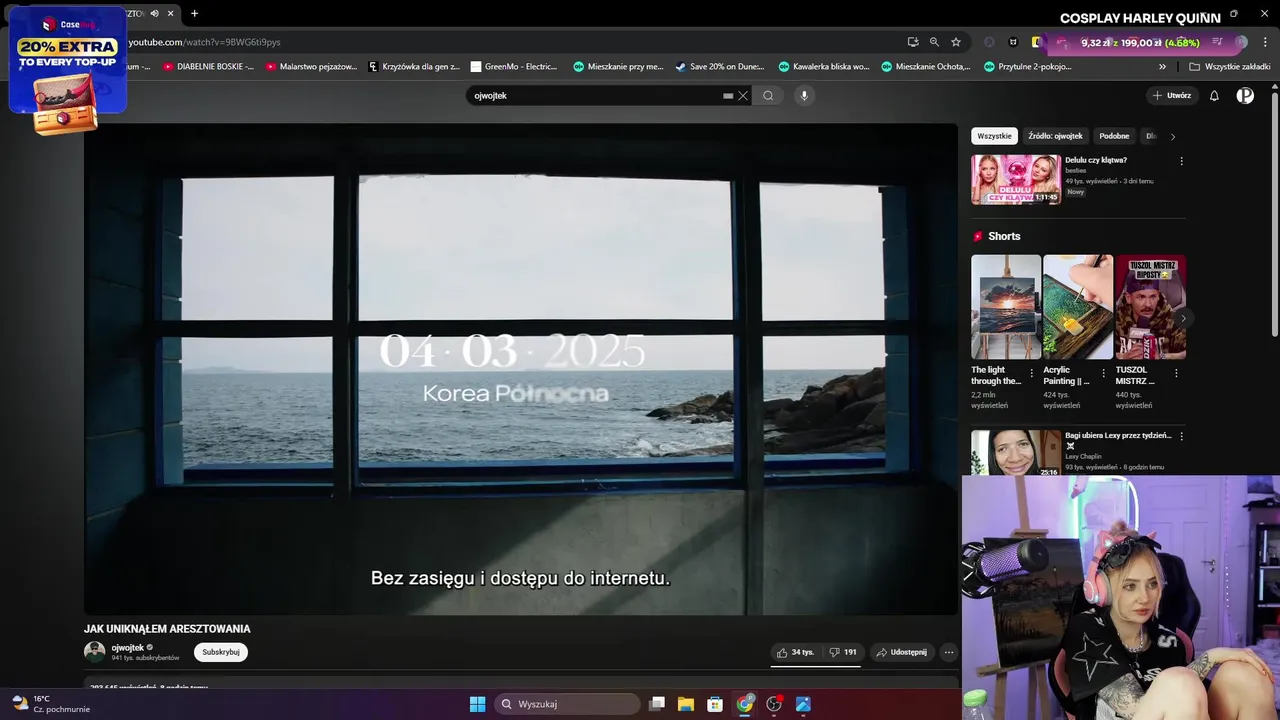Open options for Acrylic Painting short
Image resolution: width=1280 pixels, height=720 pixels.
pos(1104,373)
